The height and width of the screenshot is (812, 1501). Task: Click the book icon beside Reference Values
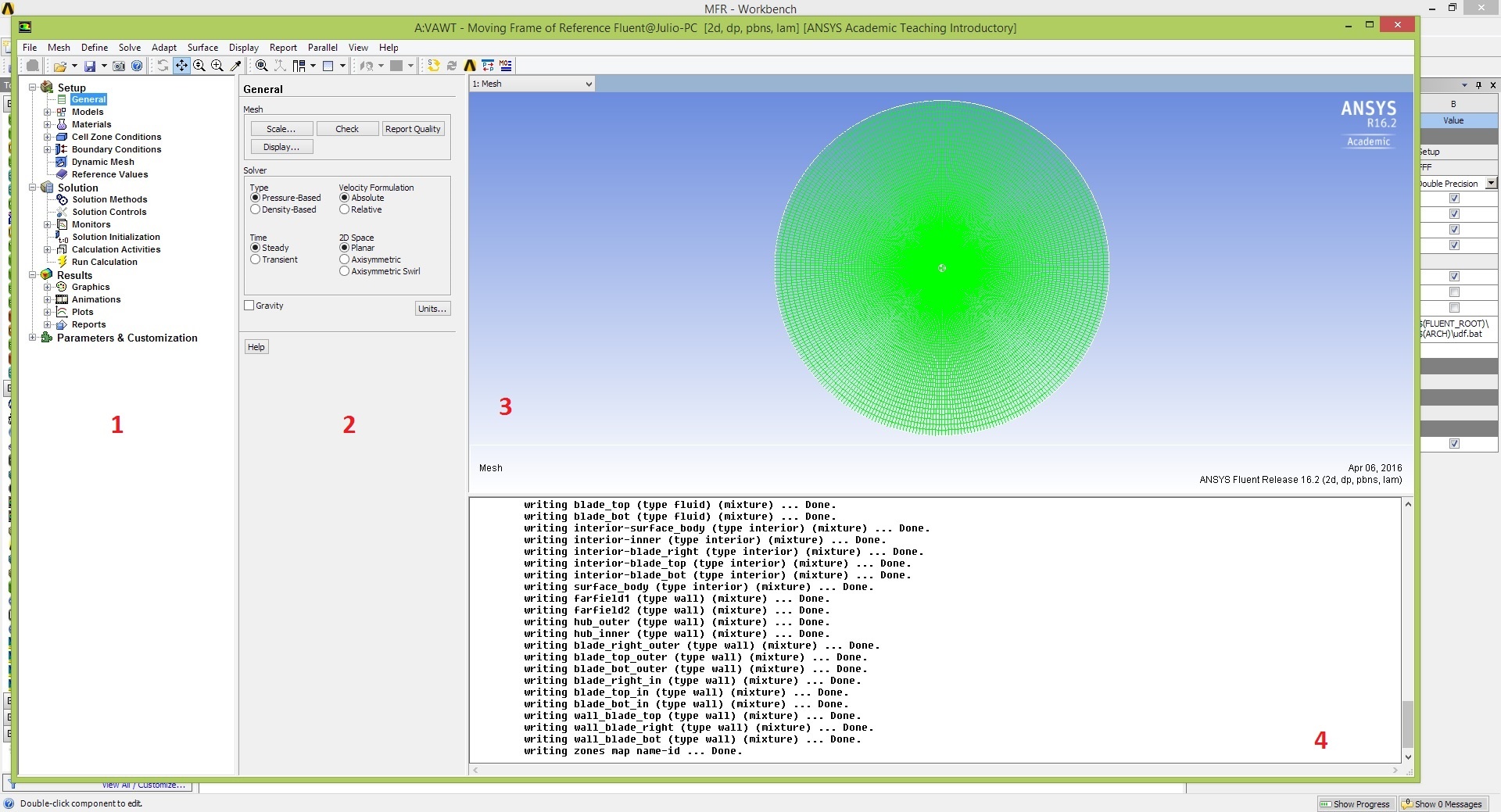[x=62, y=174]
